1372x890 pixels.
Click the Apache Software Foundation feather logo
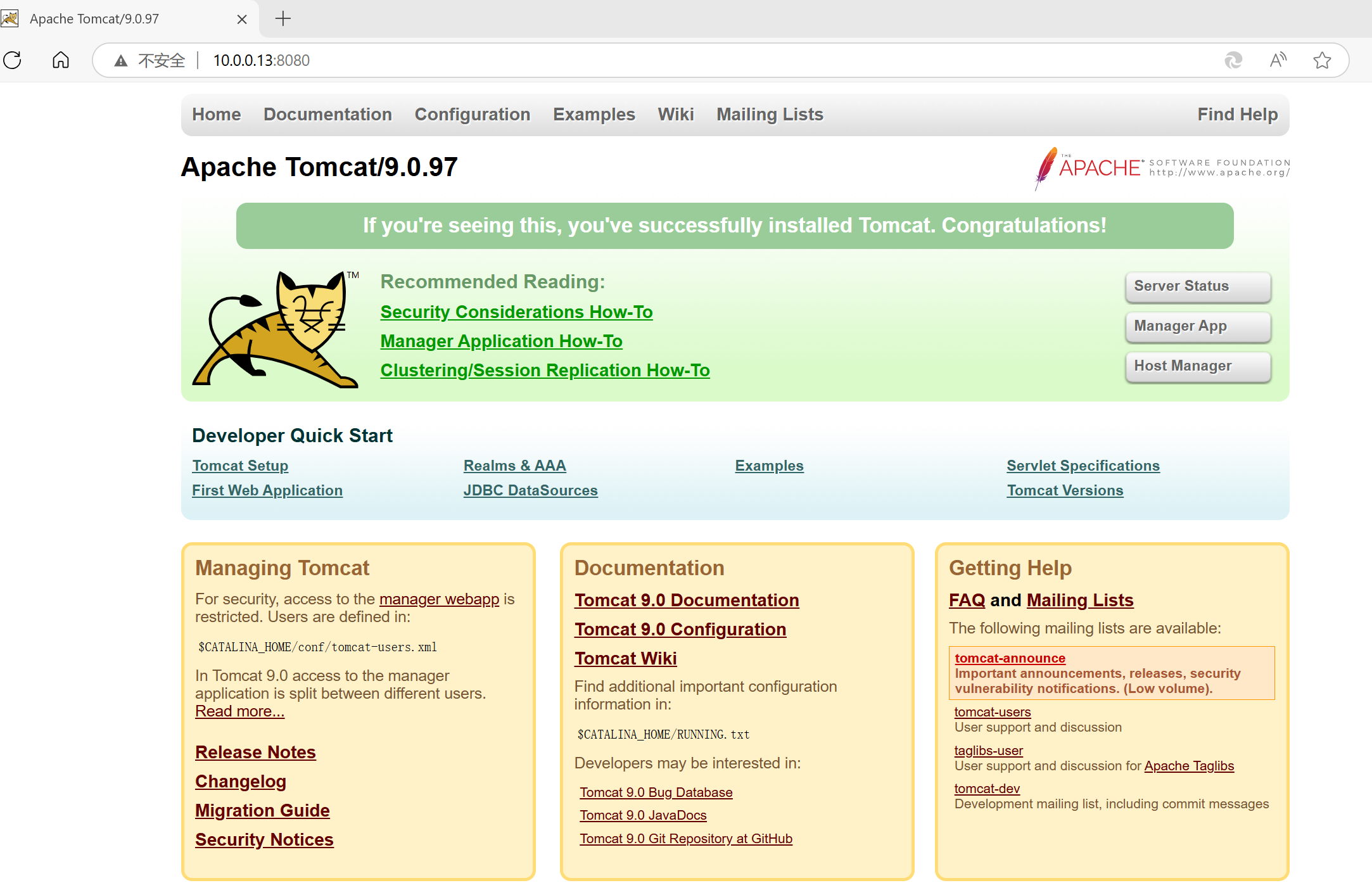click(x=1162, y=168)
